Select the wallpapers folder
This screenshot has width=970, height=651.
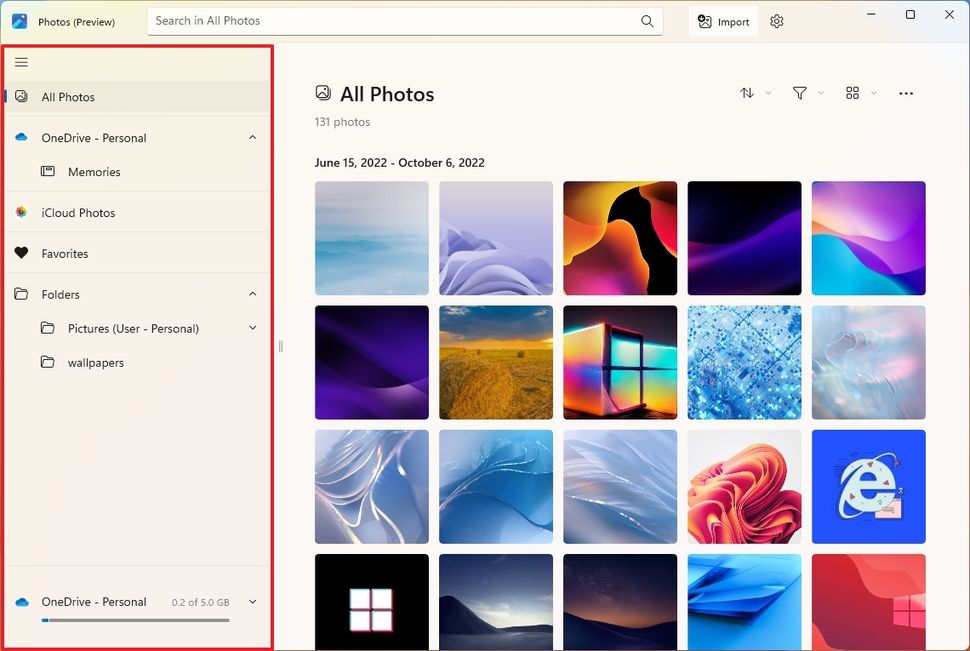point(95,362)
